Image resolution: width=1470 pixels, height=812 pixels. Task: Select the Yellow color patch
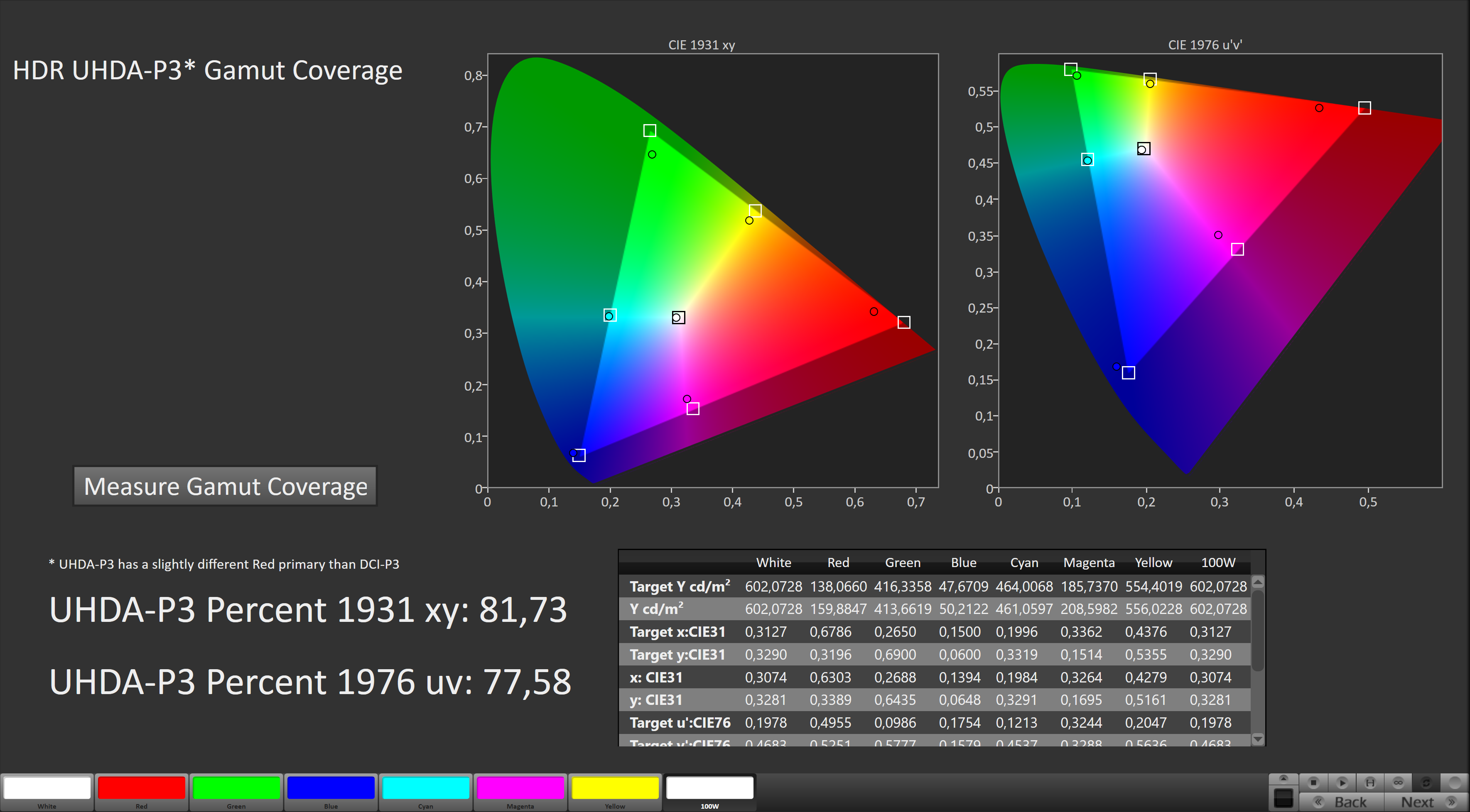click(615, 792)
